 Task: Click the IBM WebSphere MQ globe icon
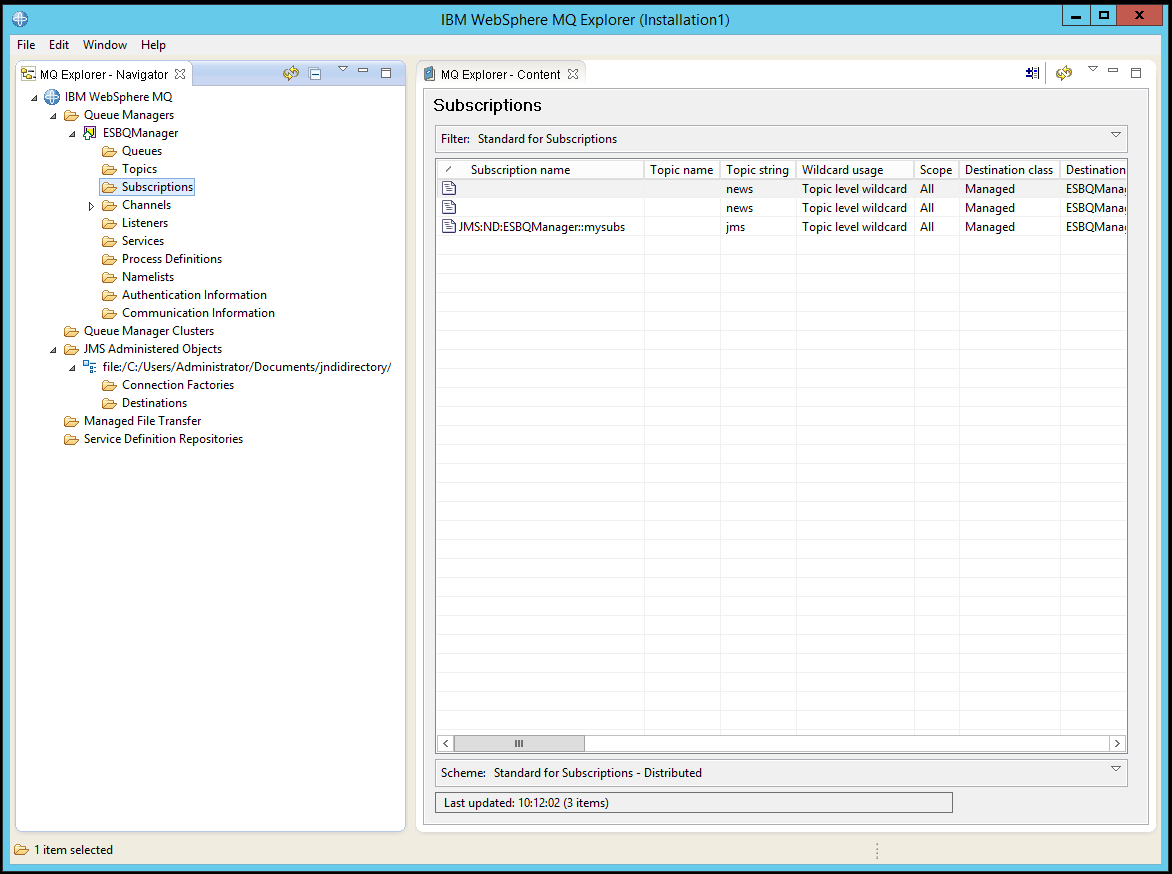(51, 97)
